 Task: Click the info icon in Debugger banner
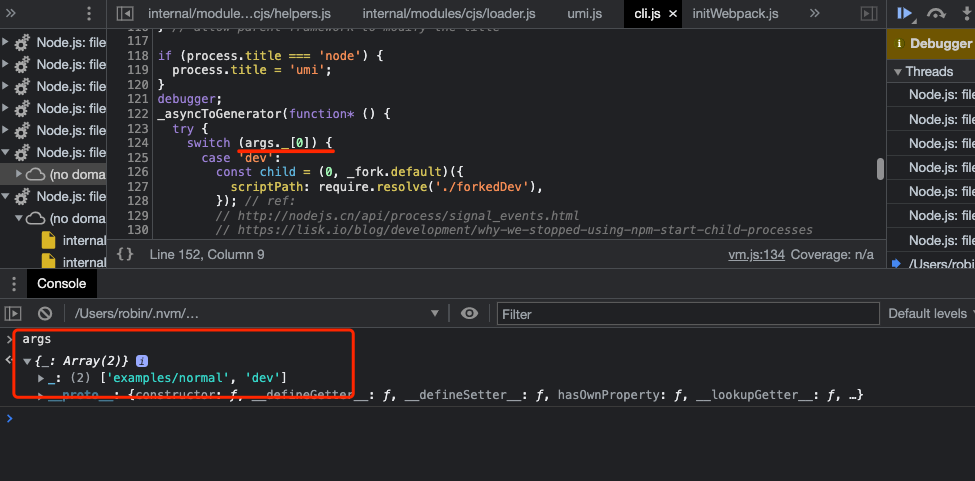[x=899, y=44]
